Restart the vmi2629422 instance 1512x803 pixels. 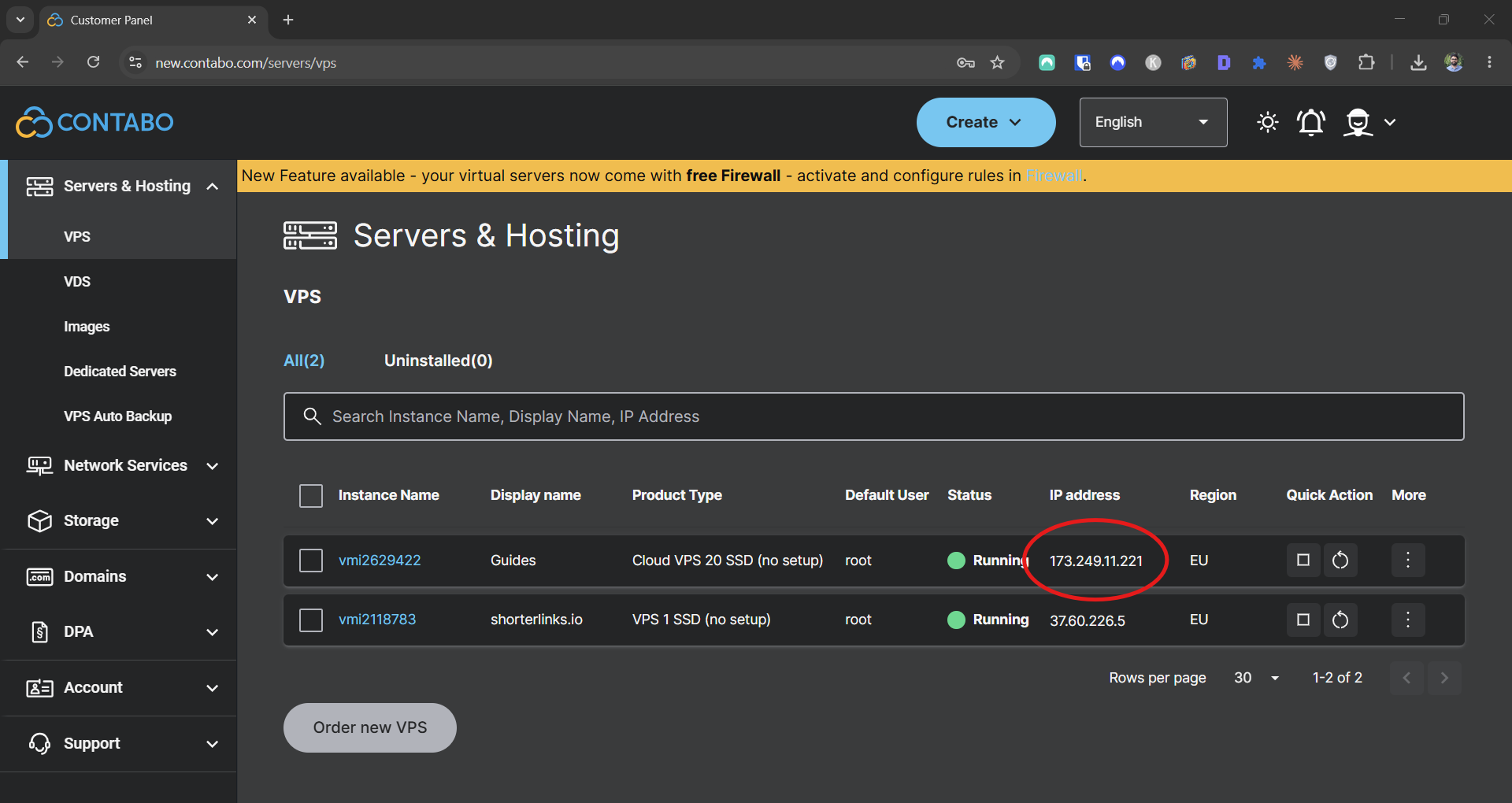click(1340, 561)
